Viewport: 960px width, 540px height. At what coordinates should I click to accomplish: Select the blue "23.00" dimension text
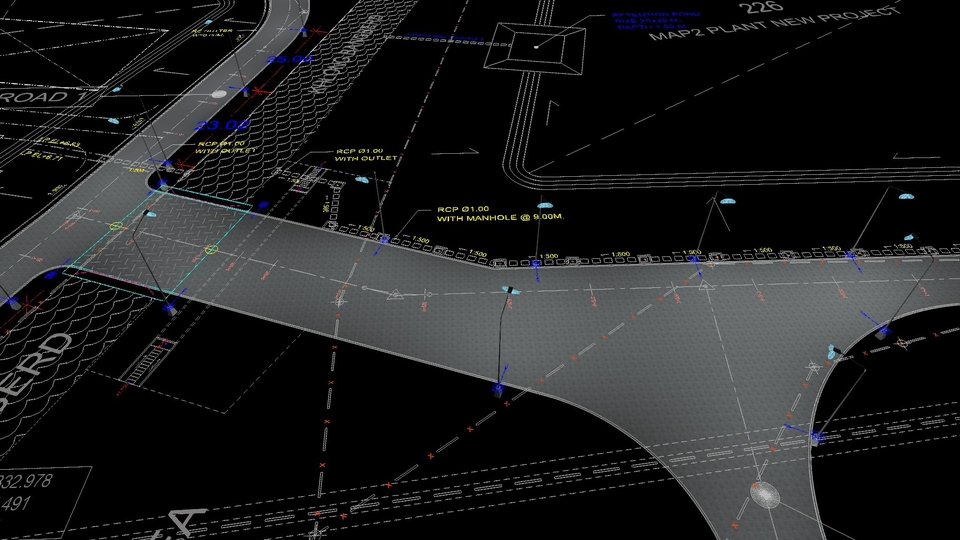[222, 125]
